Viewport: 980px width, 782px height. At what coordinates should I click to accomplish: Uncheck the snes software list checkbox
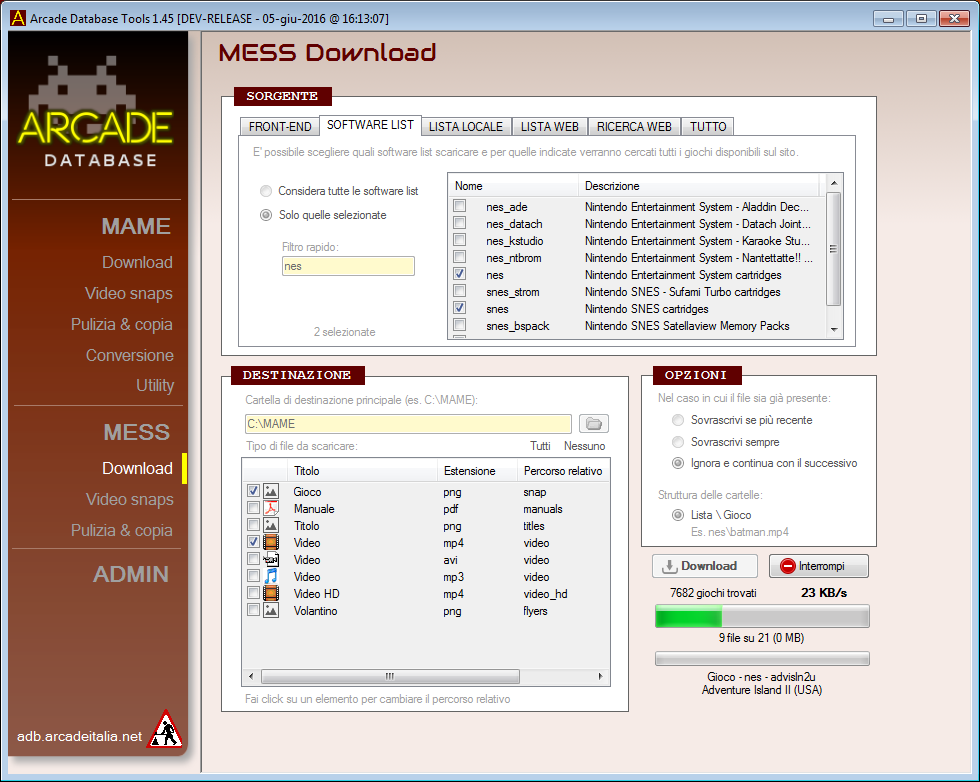tap(459, 309)
